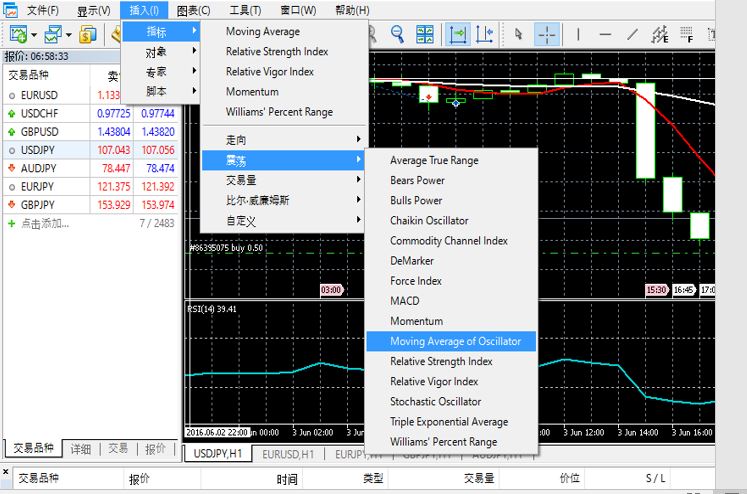Switch to the 详细 tab
The image size is (747, 494).
[81, 449]
